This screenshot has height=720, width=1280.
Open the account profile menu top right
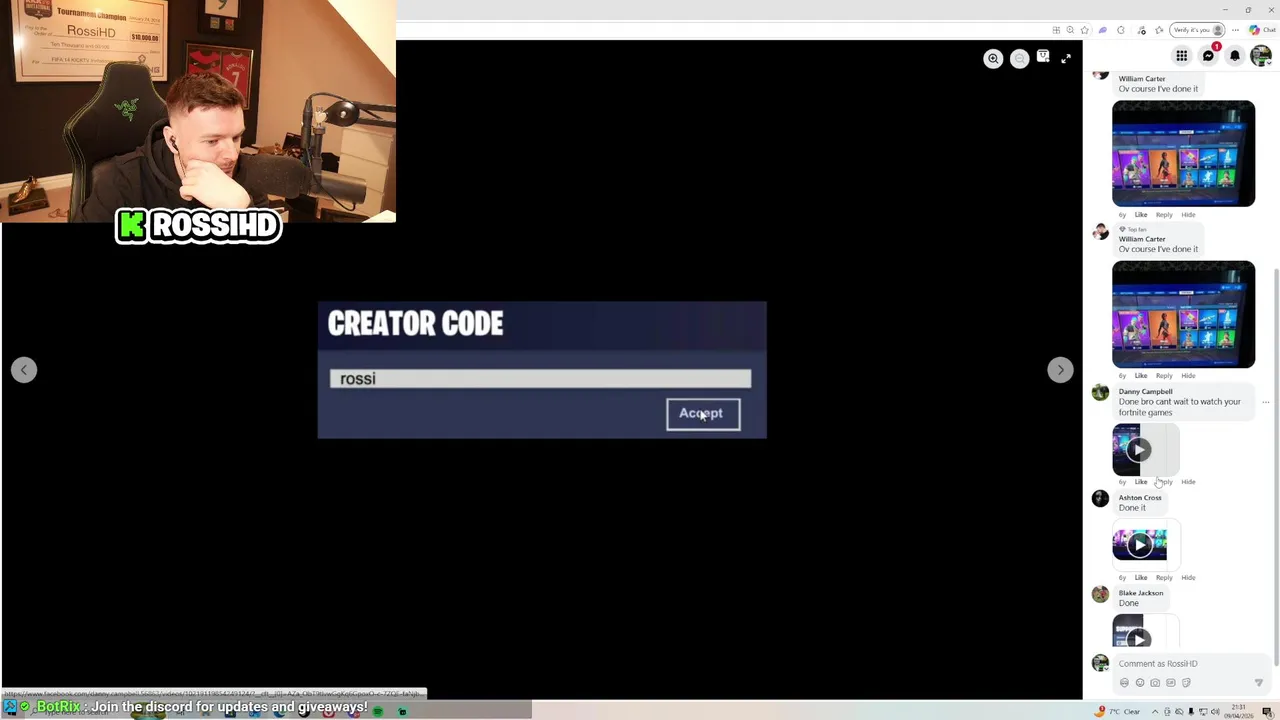pyautogui.click(x=1261, y=56)
